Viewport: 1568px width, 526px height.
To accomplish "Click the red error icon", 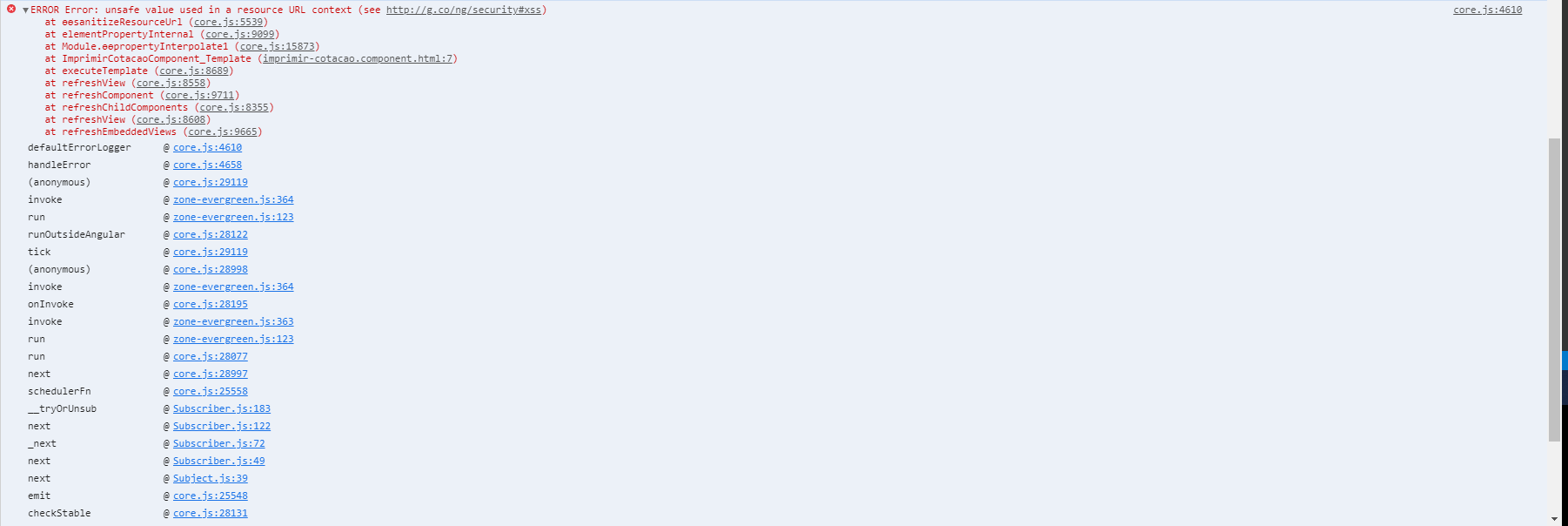I will click(x=11, y=10).
